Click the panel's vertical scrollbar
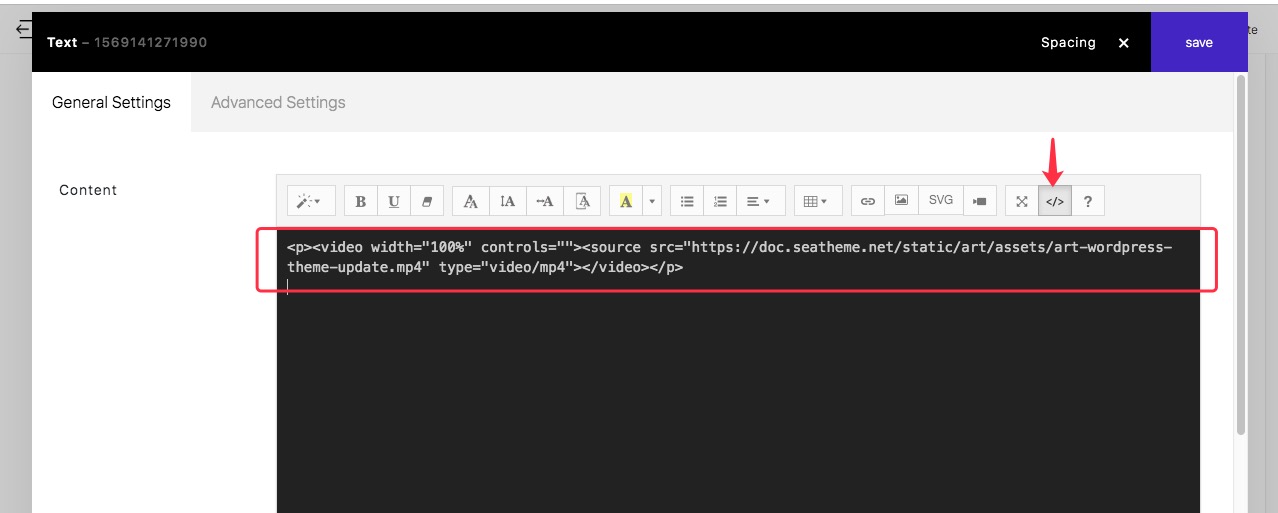Image resolution: width=1278 pixels, height=513 pixels. point(1241,256)
